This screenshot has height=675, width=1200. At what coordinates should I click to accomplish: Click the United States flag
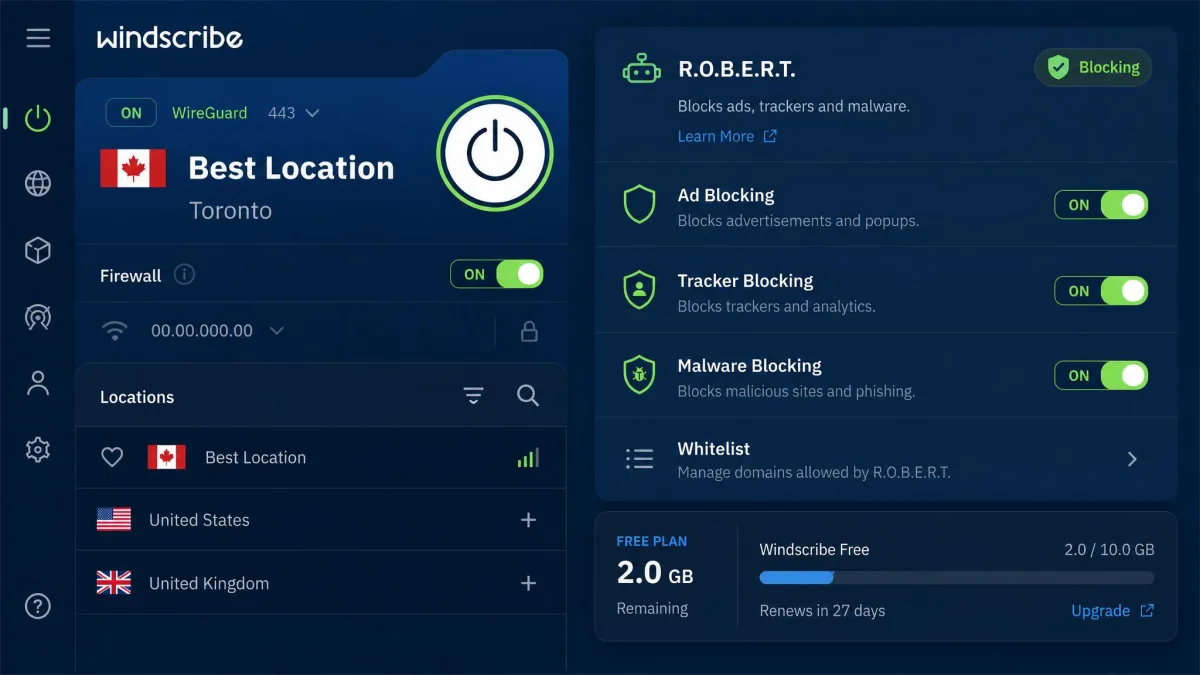(114, 519)
